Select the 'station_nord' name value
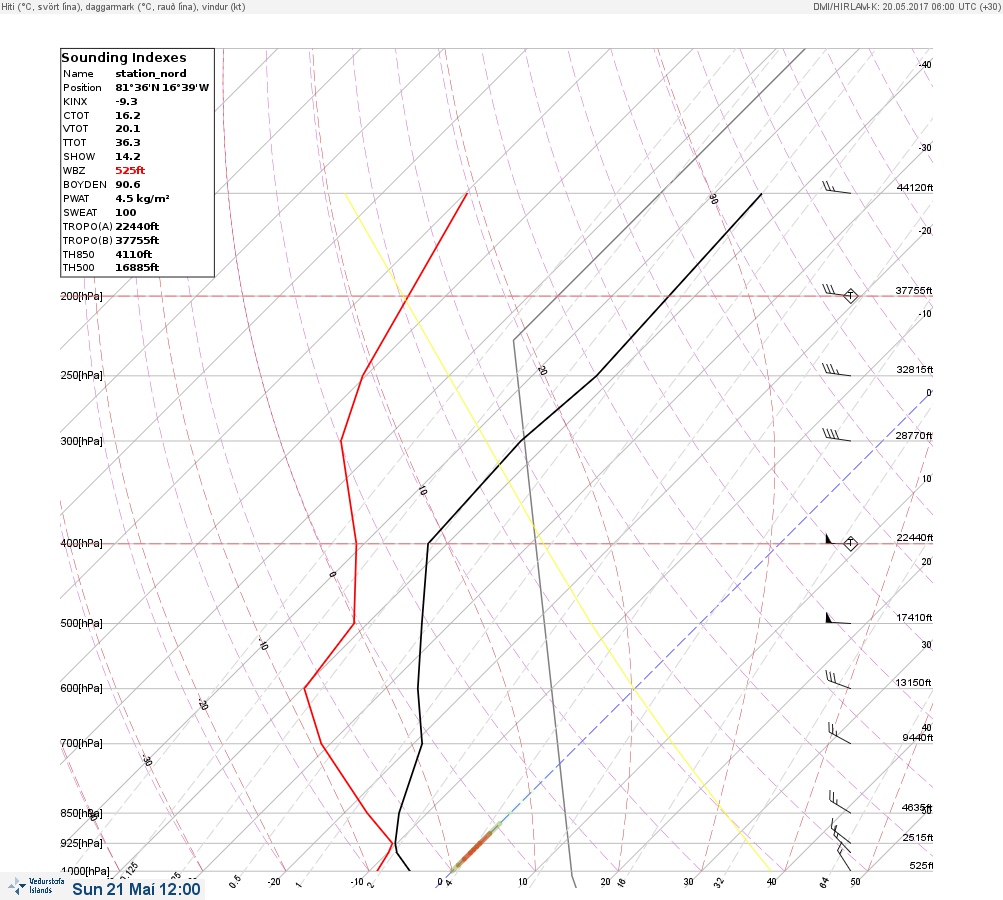The height and width of the screenshot is (900, 1003). [151, 74]
